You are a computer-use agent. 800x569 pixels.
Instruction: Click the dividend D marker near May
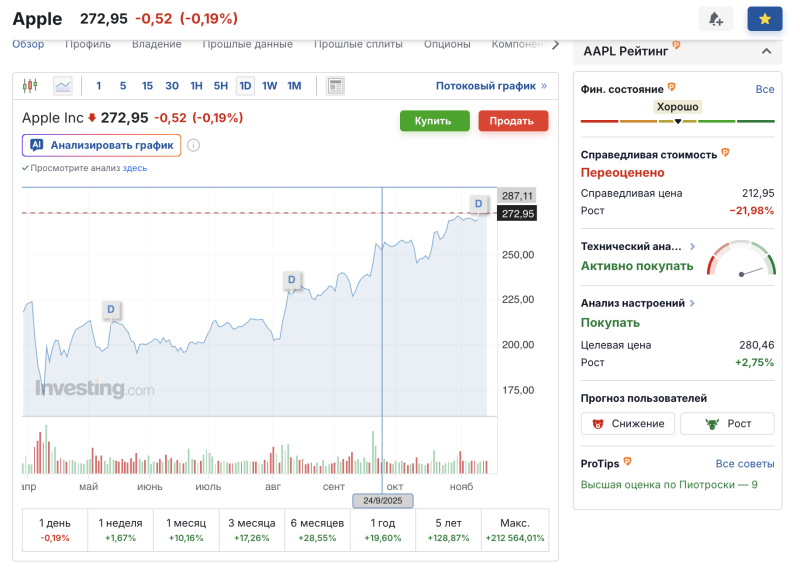coord(111,309)
